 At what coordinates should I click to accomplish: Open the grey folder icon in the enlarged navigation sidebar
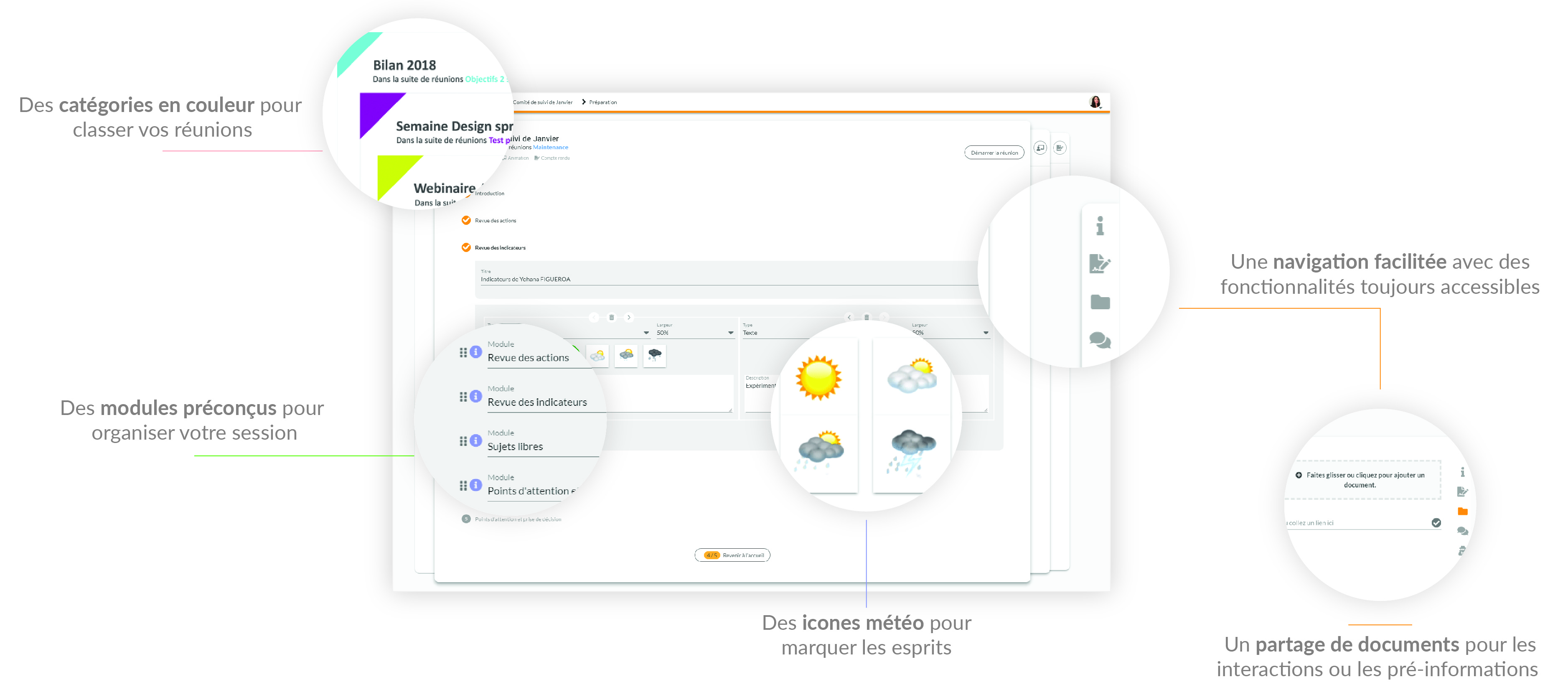1100,302
